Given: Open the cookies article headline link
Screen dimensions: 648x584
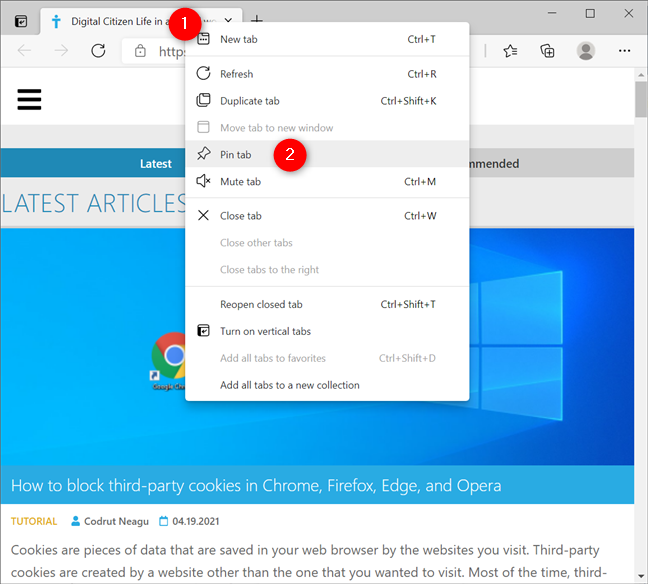Looking at the screenshot, I should (256, 486).
